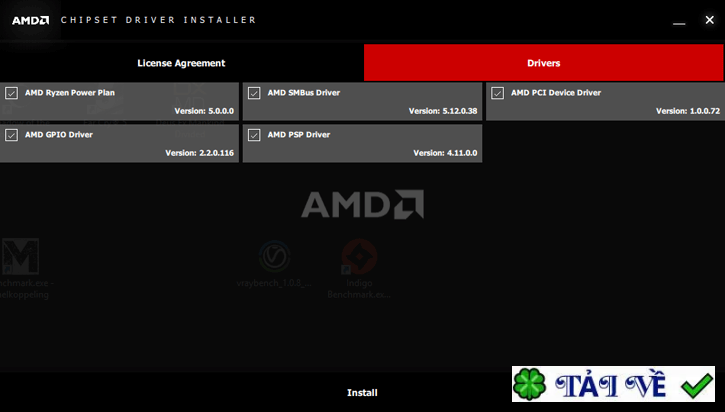Toggle the AMD SMBus Driver checkbox
Viewport: 725px width, 412px height.
tap(254, 93)
